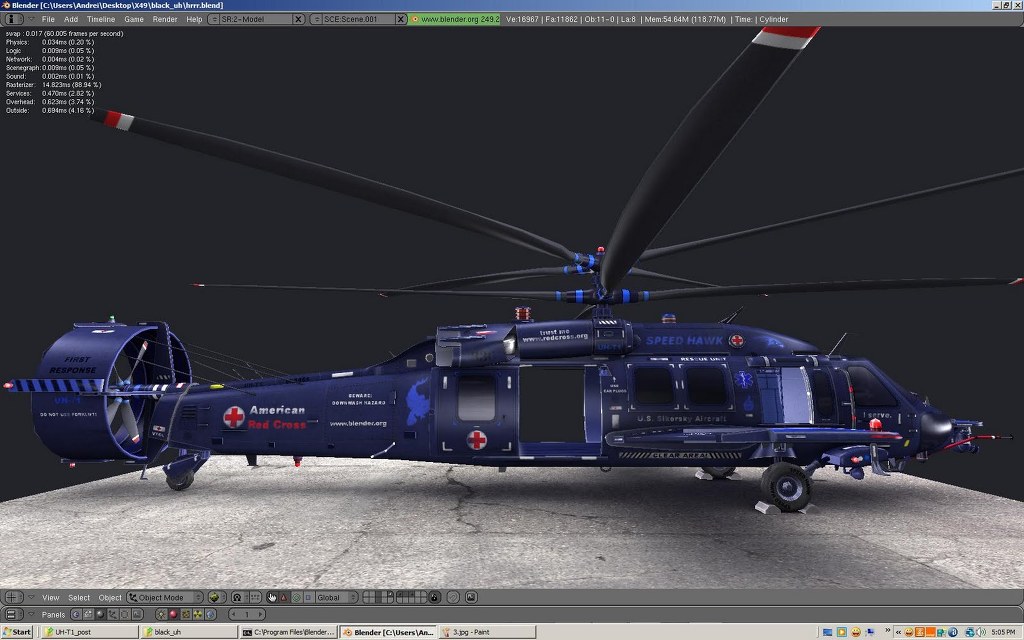This screenshot has width=1024, height=640.
Task: Switch to Scene context buttons
Action: coord(137,615)
